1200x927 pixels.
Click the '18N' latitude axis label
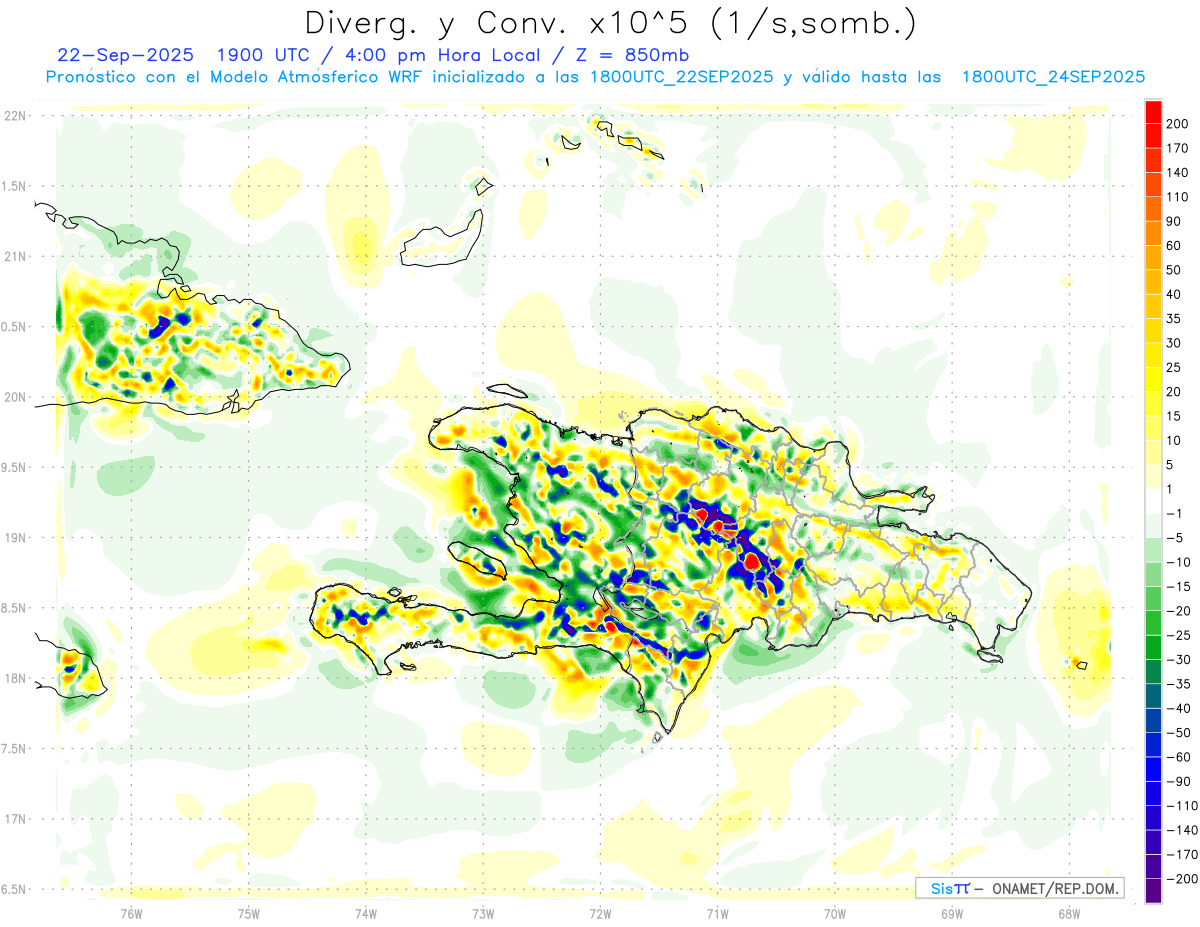pyautogui.click(x=15, y=679)
